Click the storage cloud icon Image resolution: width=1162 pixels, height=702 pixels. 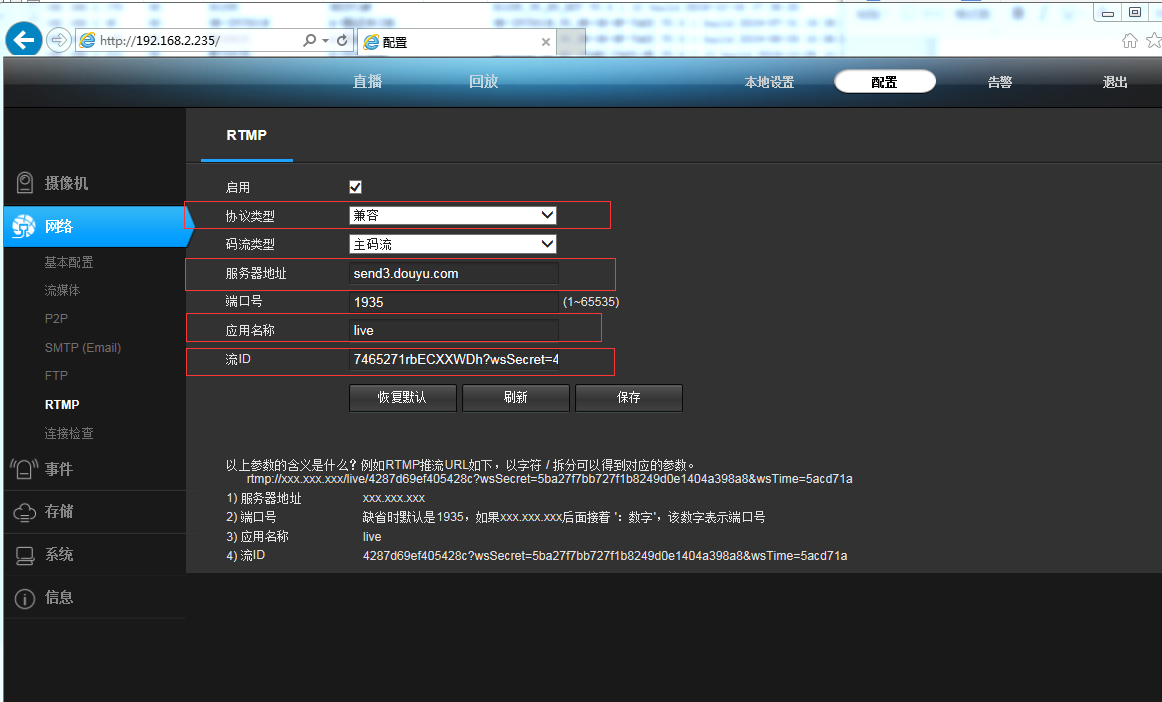[25, 512]
